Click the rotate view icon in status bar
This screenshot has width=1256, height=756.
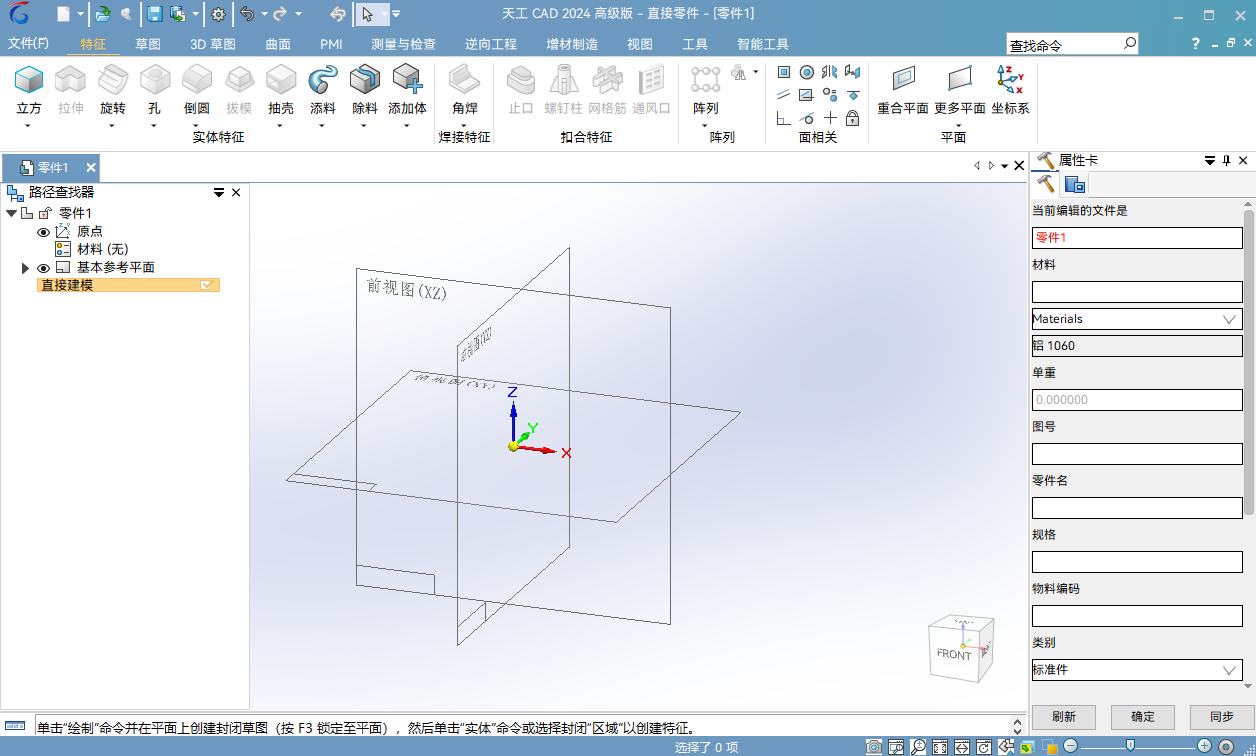984,747
